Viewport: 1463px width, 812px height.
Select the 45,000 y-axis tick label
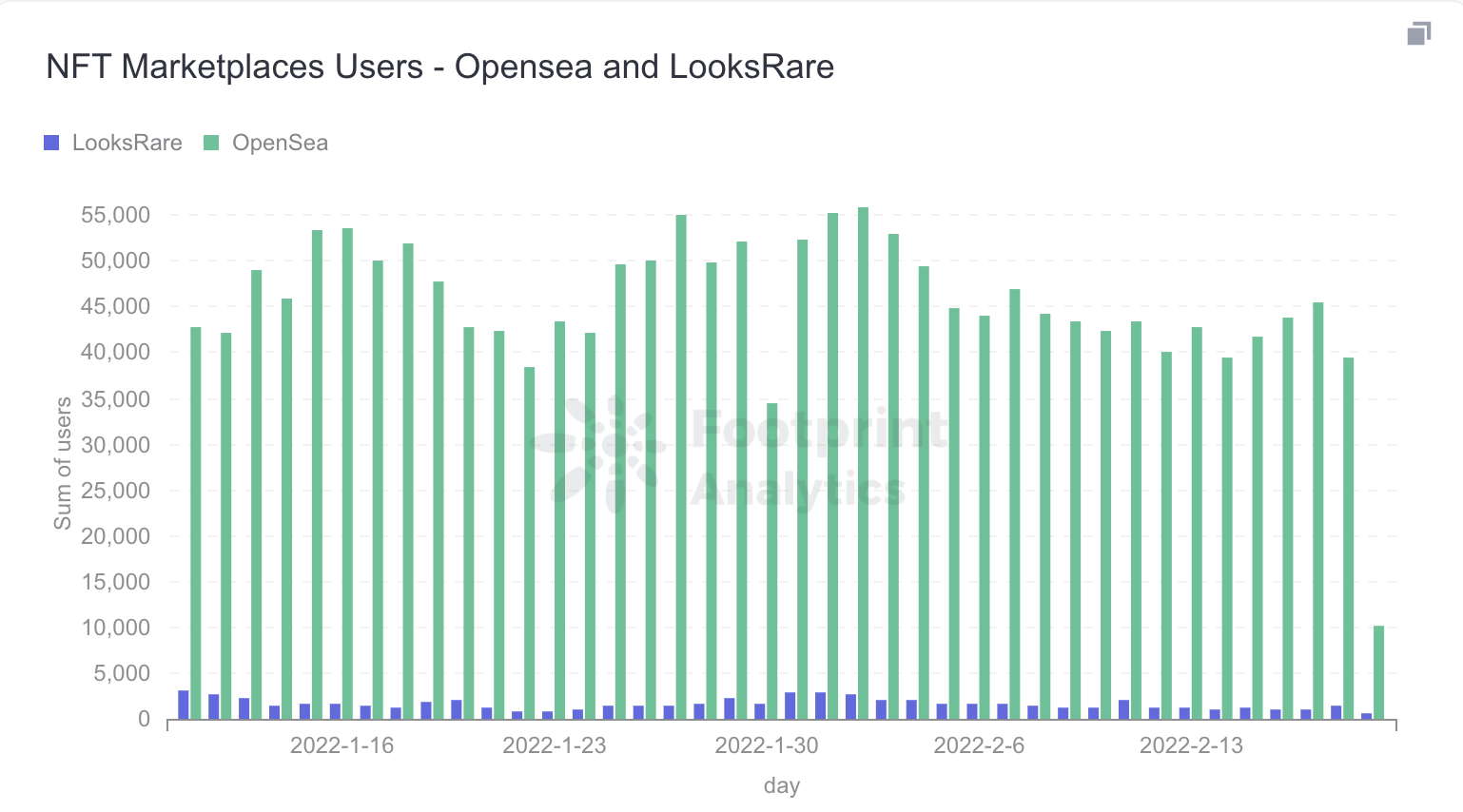click(116, 306)
